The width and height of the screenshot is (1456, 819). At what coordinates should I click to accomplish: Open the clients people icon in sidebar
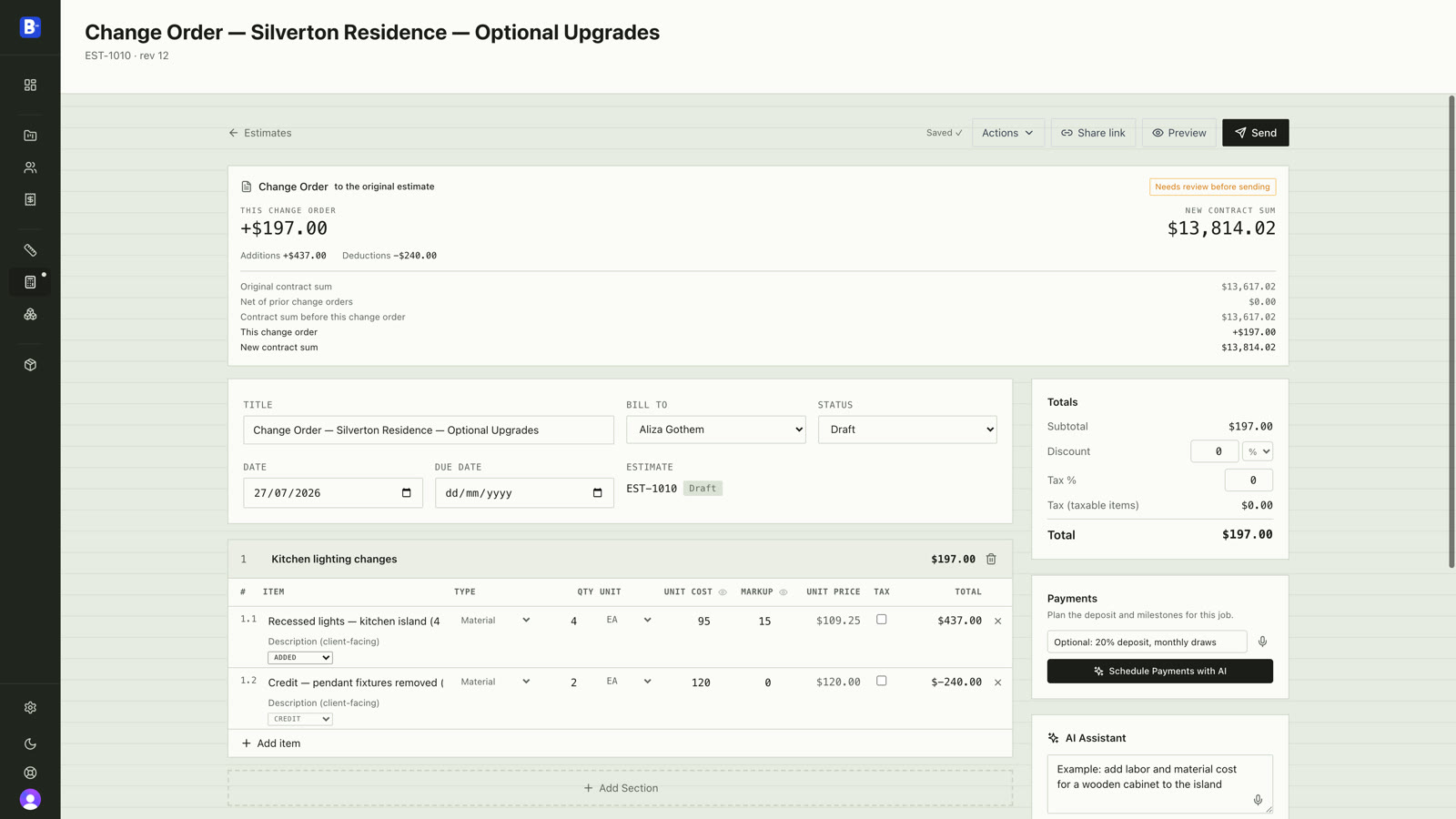click(30, 167)
